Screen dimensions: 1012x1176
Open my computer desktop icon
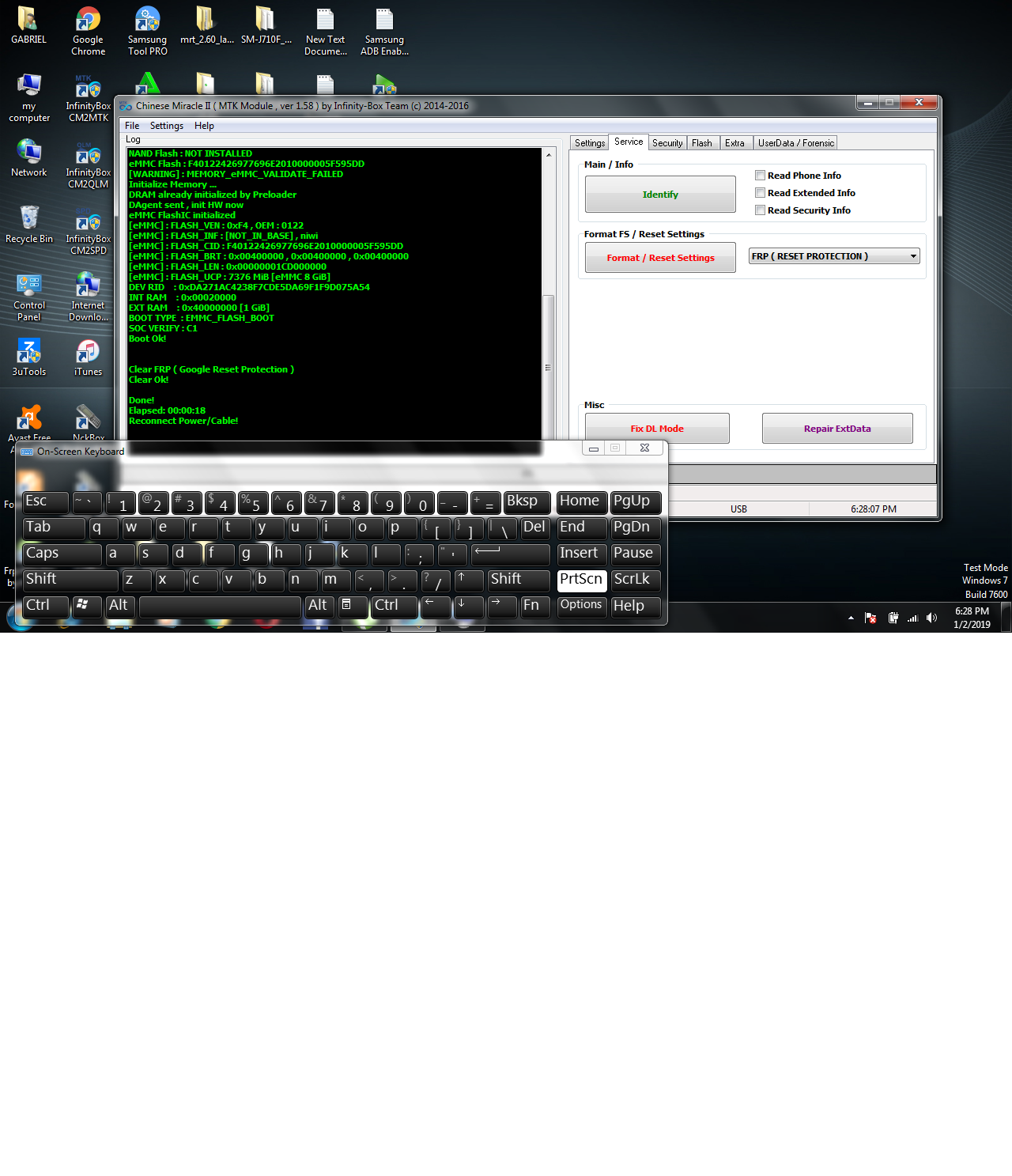pyautogui.click(x=29, y=98)
